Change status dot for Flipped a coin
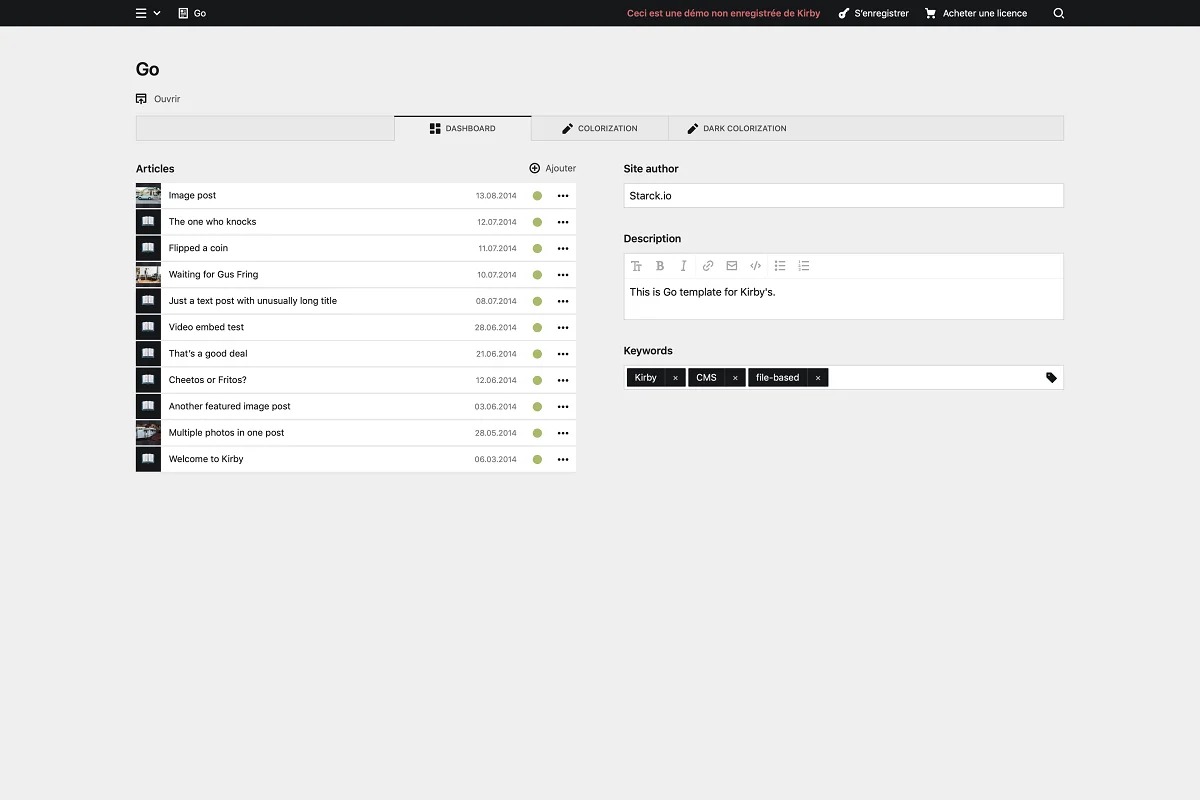 coord(537,249)
